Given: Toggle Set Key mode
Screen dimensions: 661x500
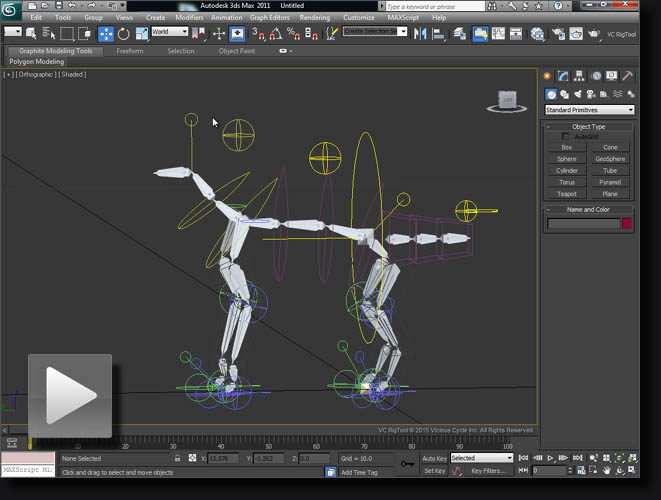Looking at the screenshot, I should click(x=434, y=470).
